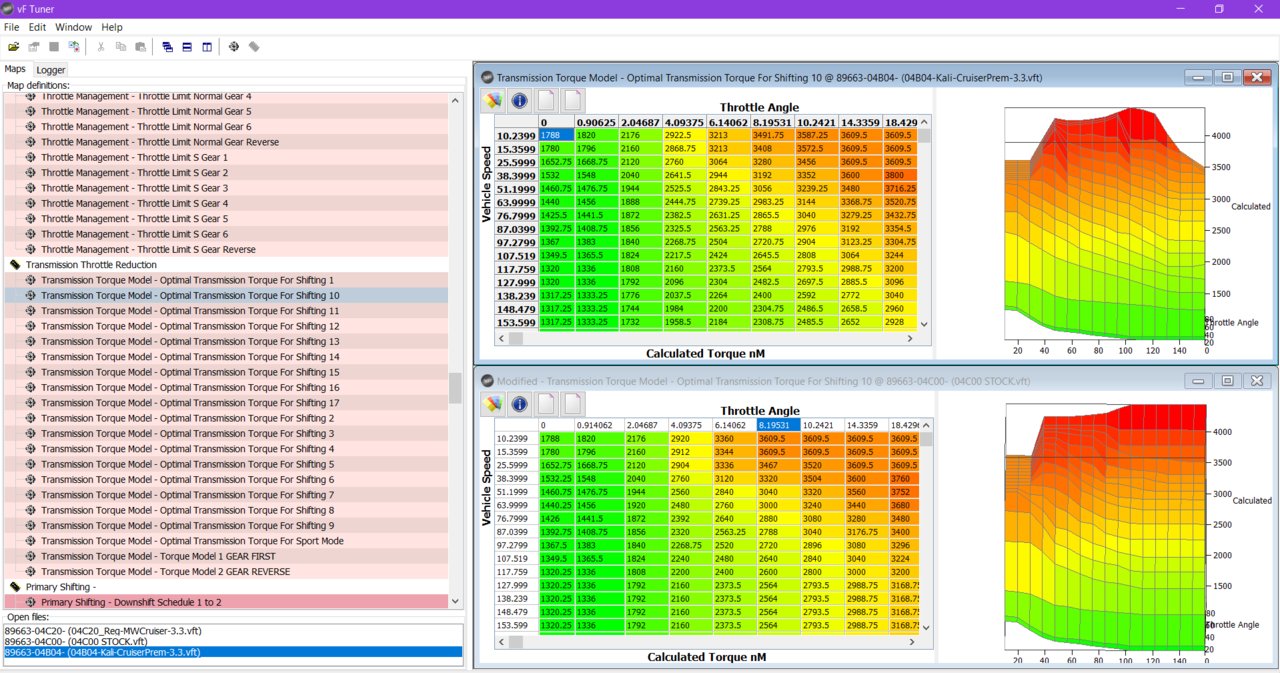Click second blank page icon in 04B04 window
Screen dimensions: 1280x673
[x=572, y=100]
